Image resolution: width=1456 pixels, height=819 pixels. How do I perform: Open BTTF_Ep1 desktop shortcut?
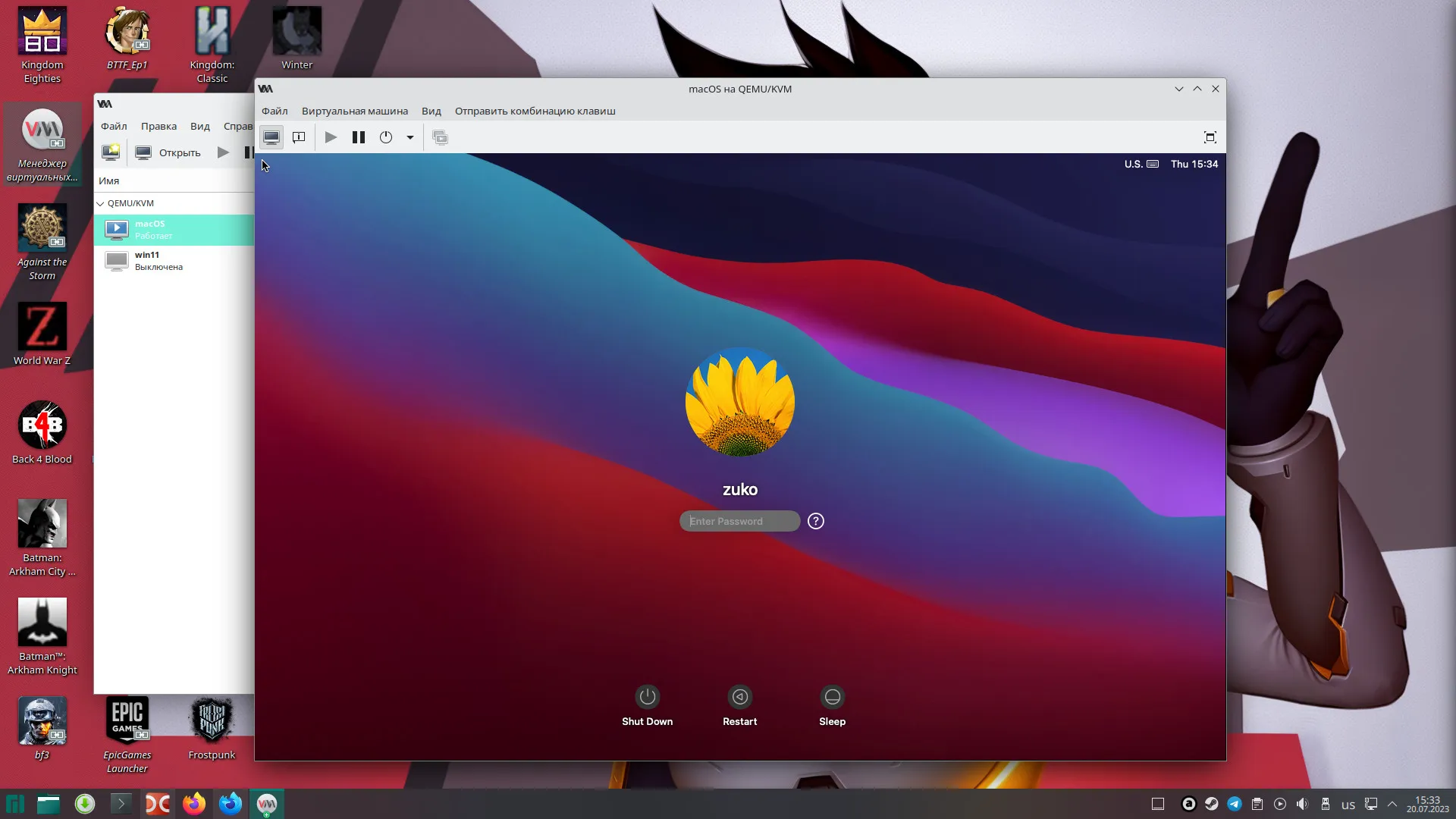(127, 39)
